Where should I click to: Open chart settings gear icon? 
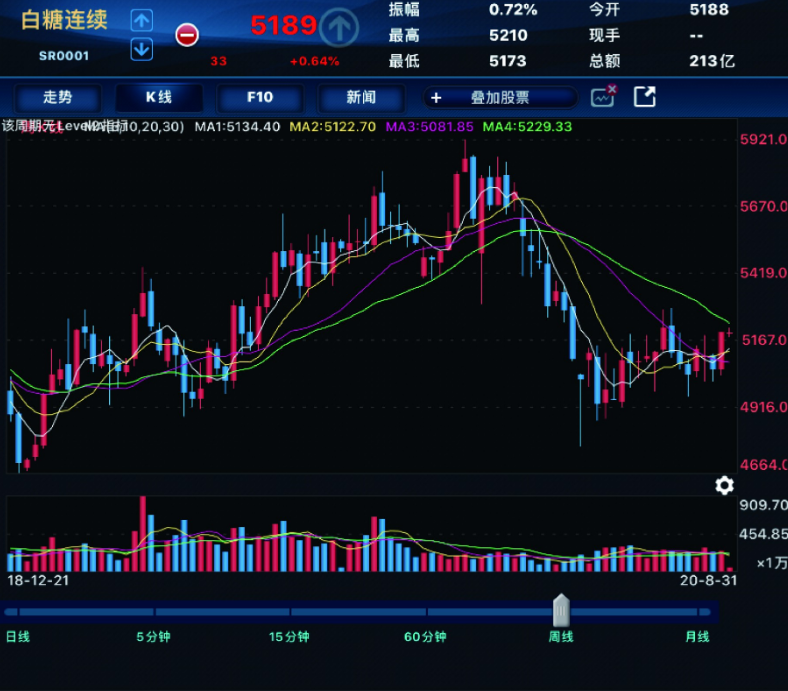click(724, 486)
